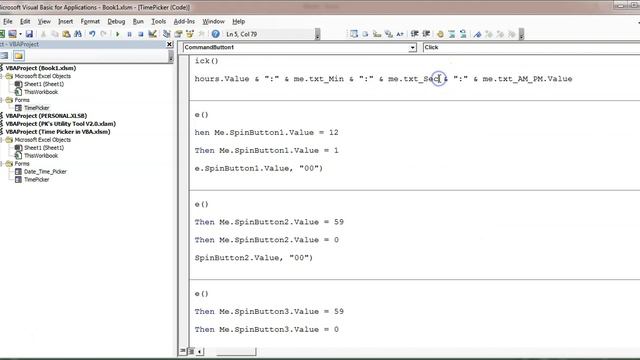Screen dimensions: 640x360
Task: Click code text me.txt_AM_PM.Value
Action: [527, 79]
